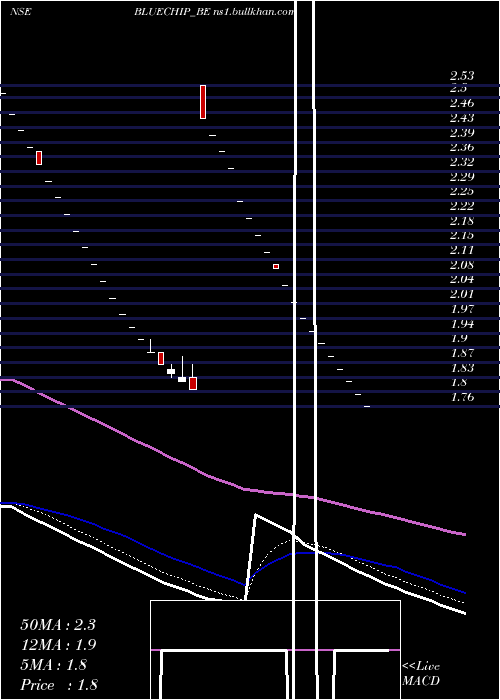Click the 2.29 price axis label
Image resolution: width=500 pixels, height=700 pixels.
pos(462,176)
